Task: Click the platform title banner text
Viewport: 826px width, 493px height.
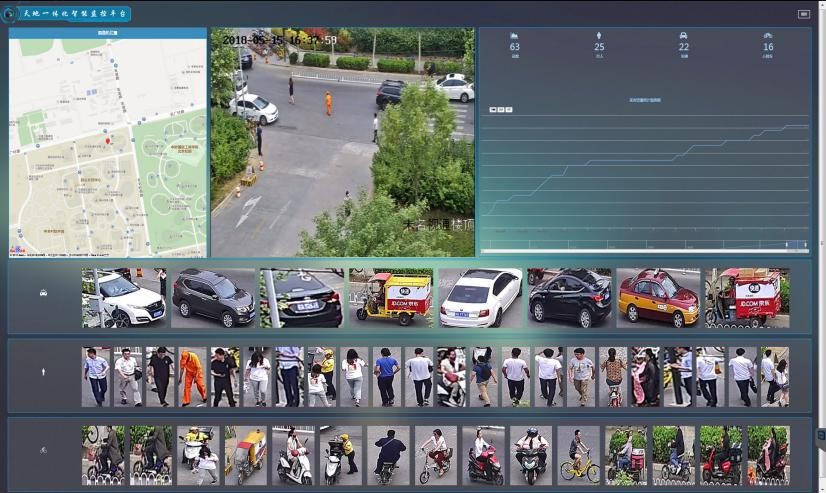Action: (x=75, y=14)
